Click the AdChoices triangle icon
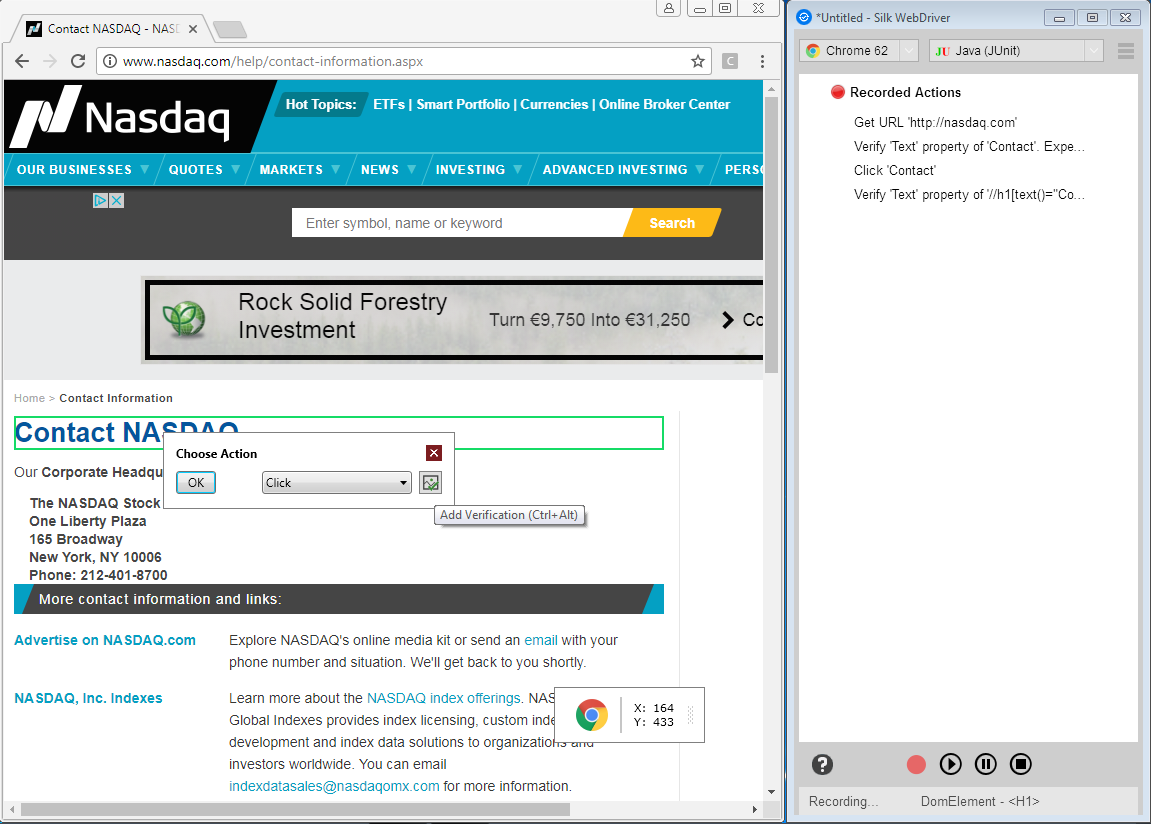This screenshot has width=1151, height=824. click(x=101, y=200)
